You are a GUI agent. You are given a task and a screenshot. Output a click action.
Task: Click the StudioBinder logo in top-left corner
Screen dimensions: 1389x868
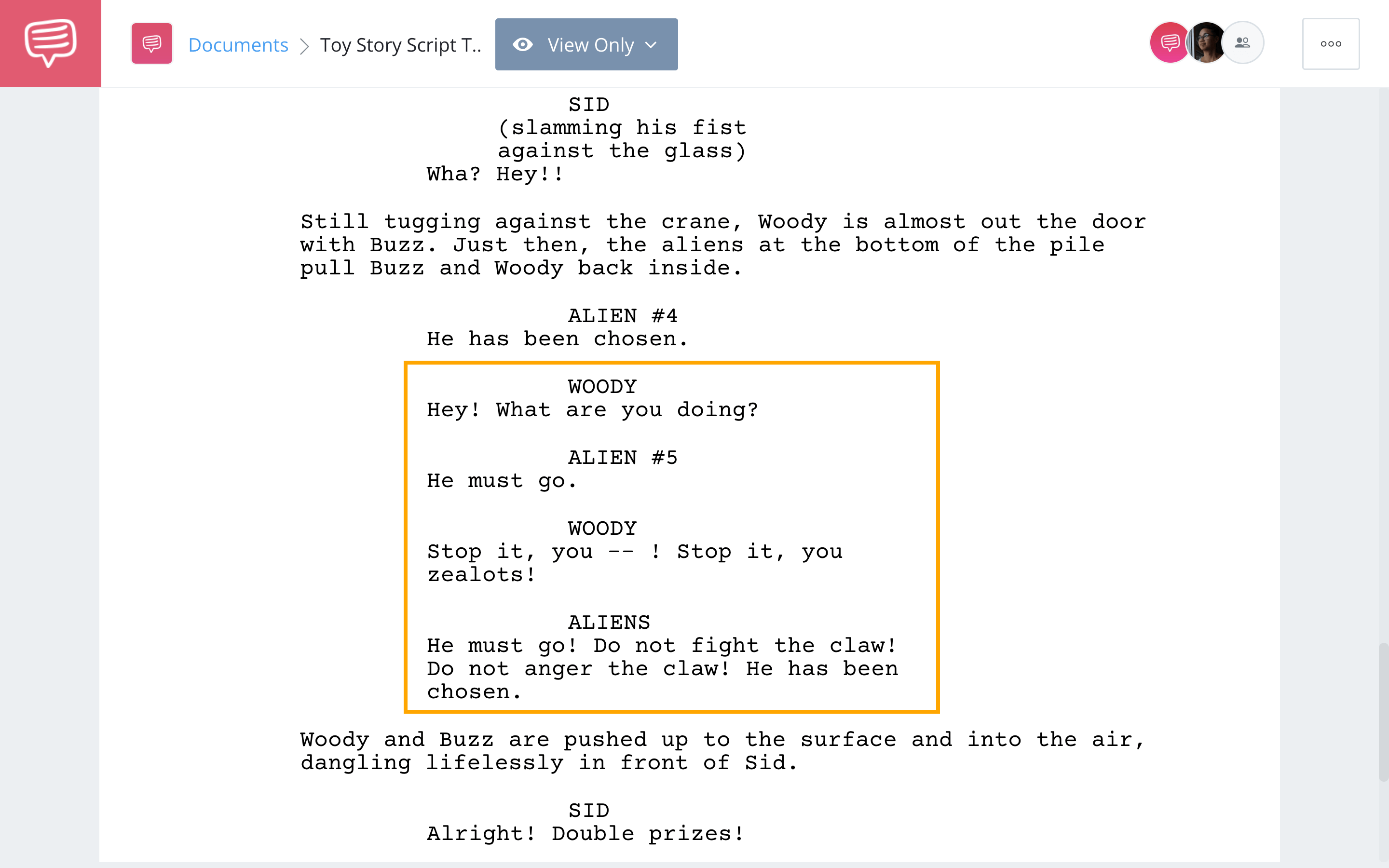tap(51, 43)
